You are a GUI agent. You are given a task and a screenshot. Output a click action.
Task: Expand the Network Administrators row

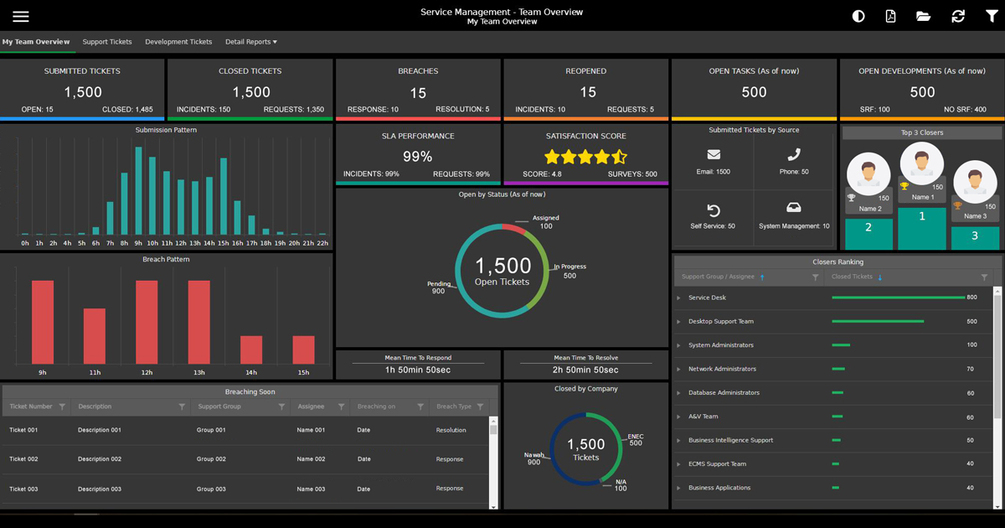click(678, 369)
